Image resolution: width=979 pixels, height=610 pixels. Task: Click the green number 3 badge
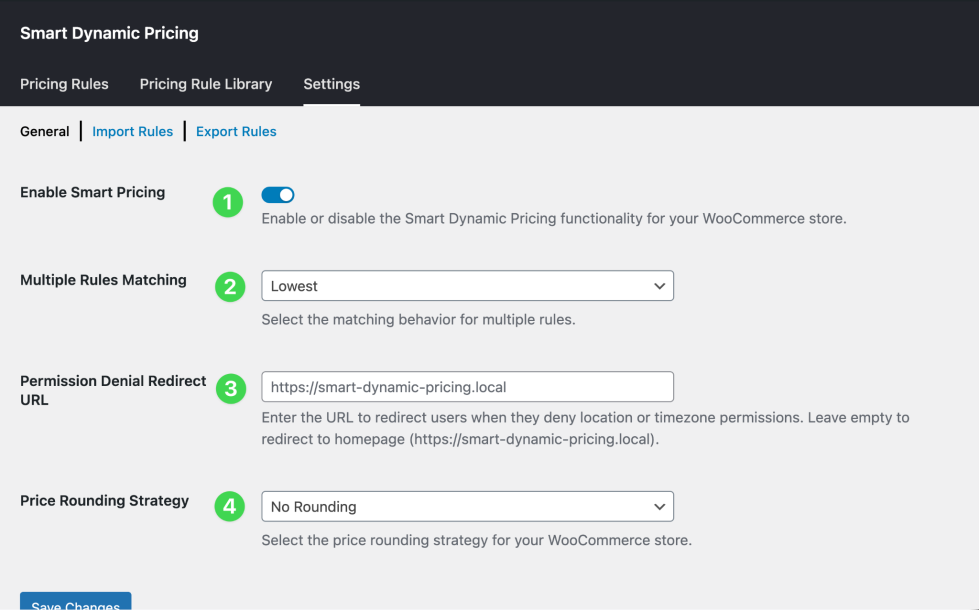coord(231,388)
